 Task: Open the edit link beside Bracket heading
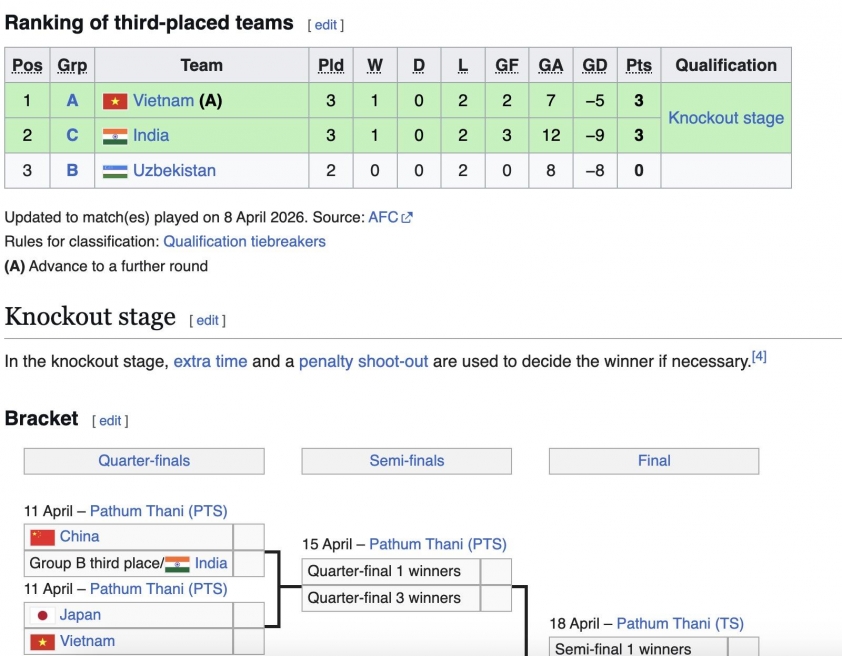click(110, 421)
